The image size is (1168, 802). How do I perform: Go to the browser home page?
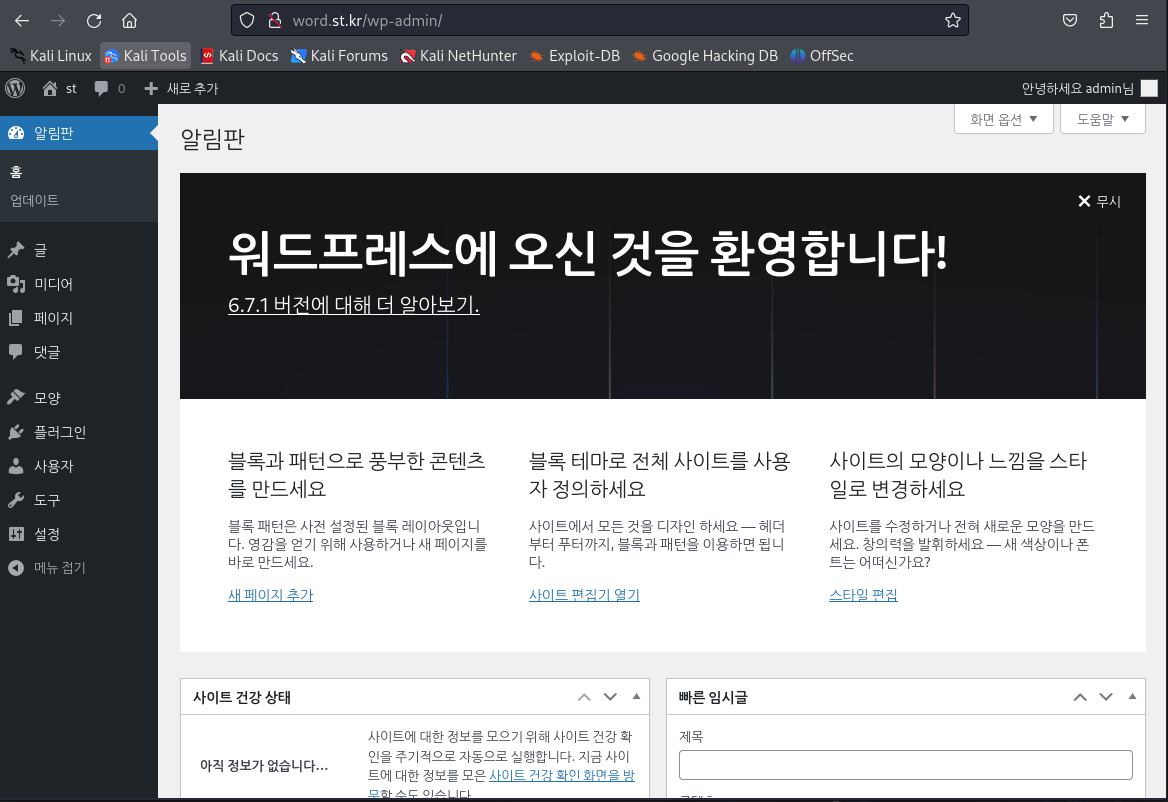tap(130, 21)
